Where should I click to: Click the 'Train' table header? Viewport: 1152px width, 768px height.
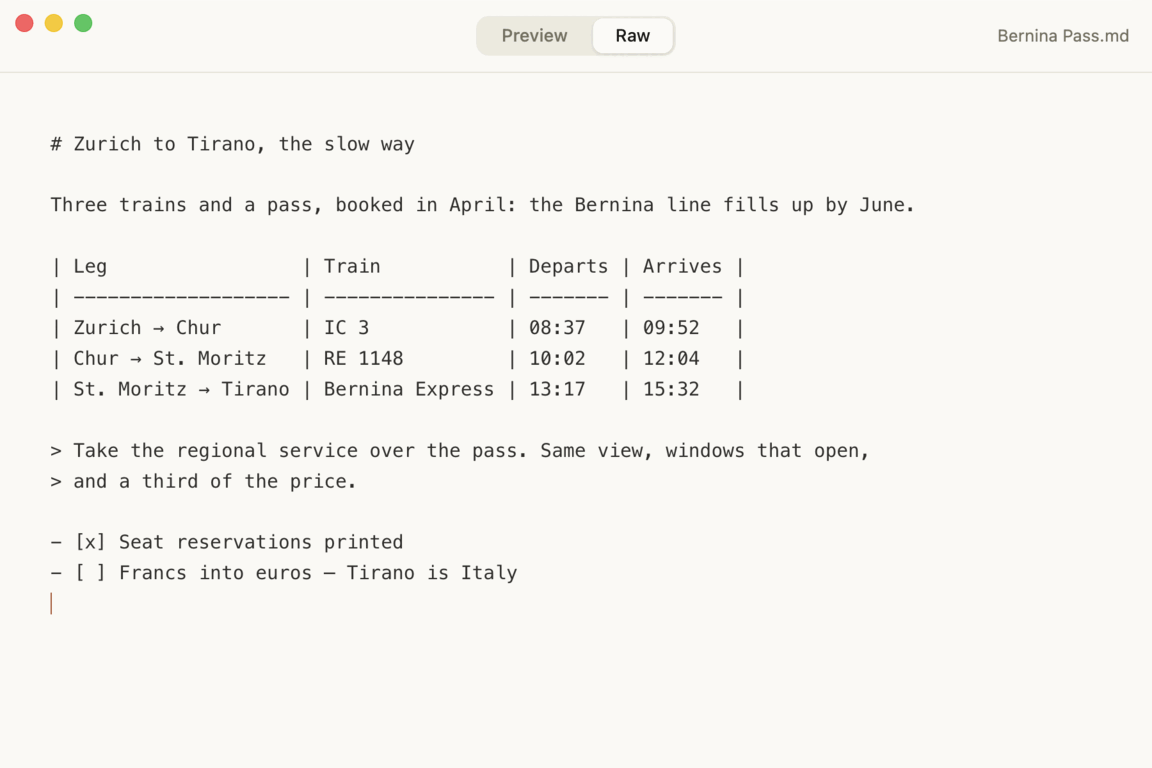pyautogui.click(x=352, y=266)
